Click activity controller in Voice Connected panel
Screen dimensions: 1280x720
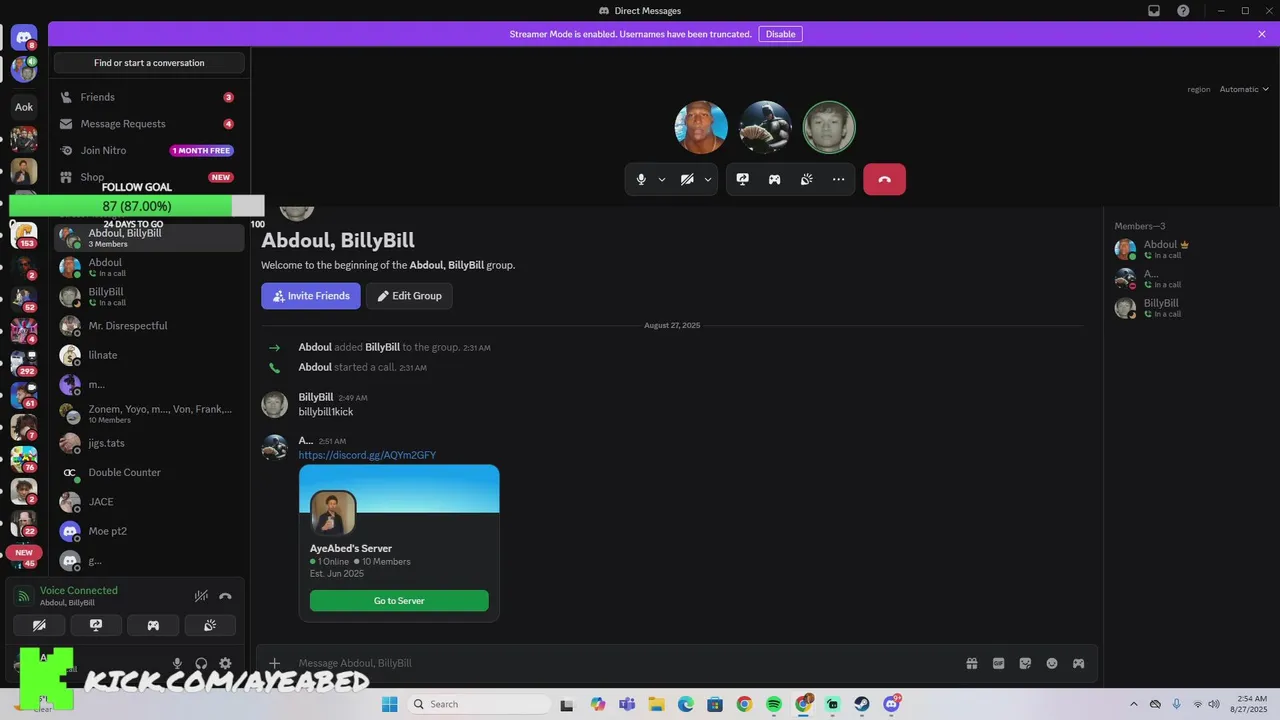pos(153,625)
